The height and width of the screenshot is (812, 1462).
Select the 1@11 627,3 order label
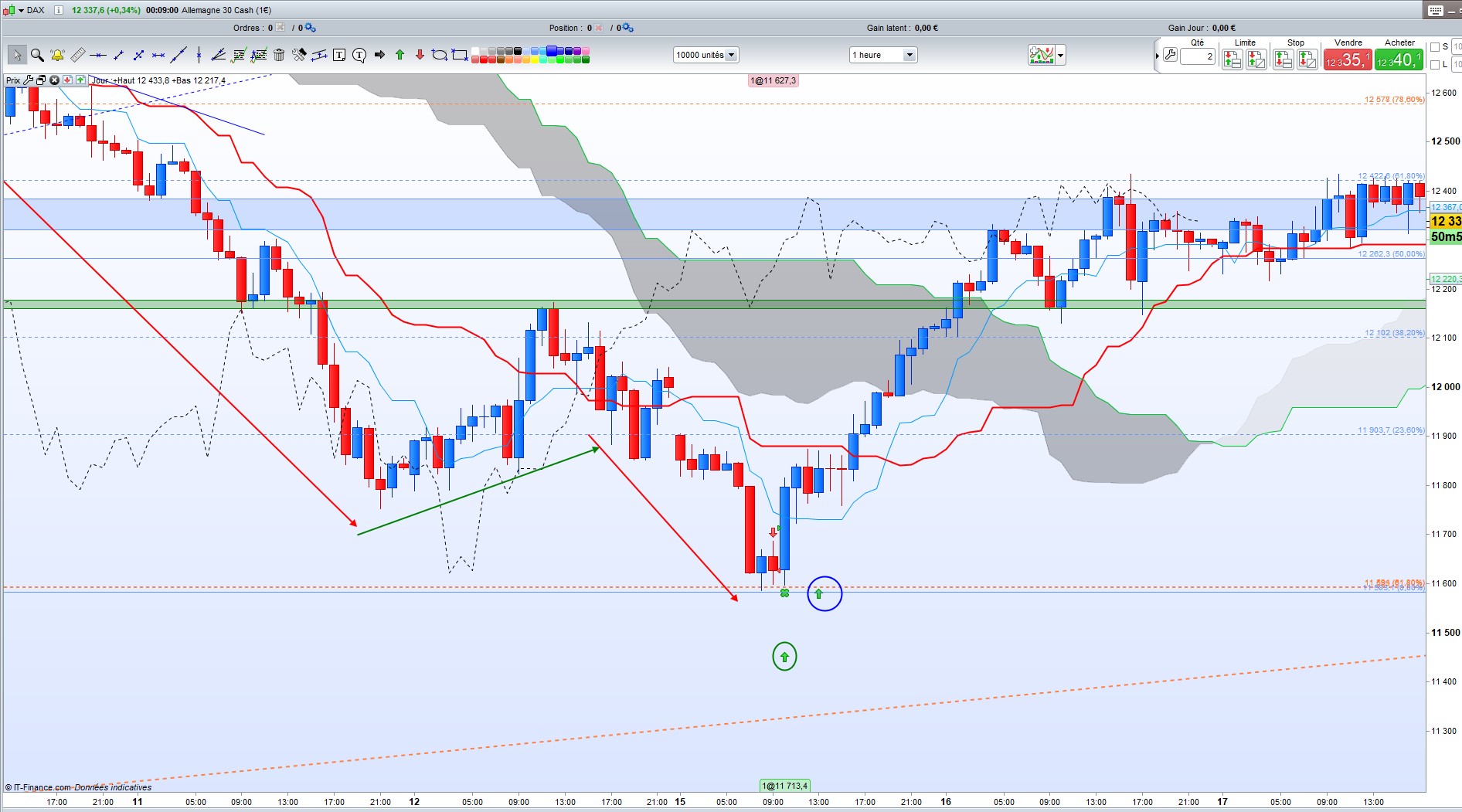point(773,80)
